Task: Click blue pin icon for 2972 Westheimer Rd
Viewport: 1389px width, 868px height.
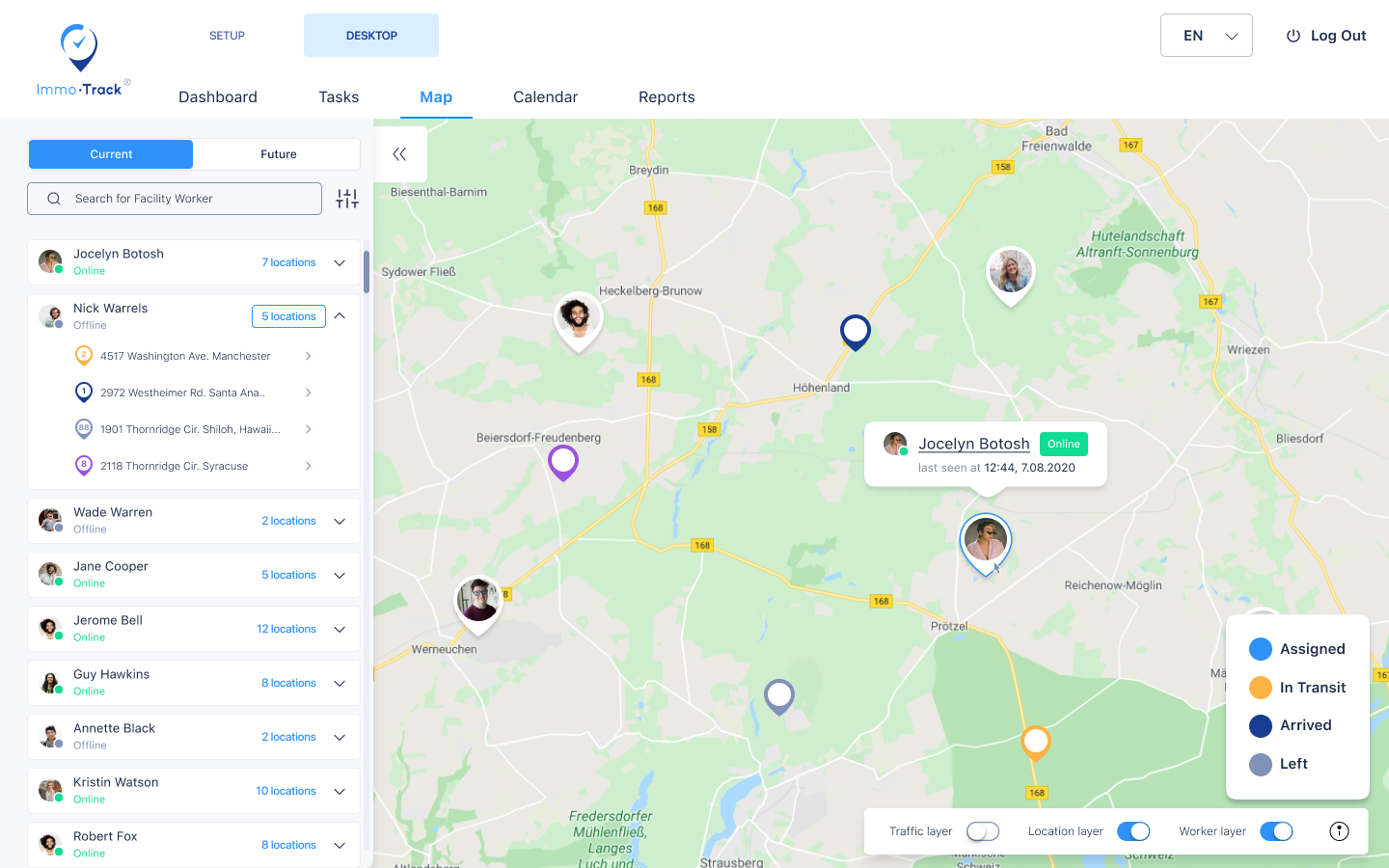Action: point(84,393)
